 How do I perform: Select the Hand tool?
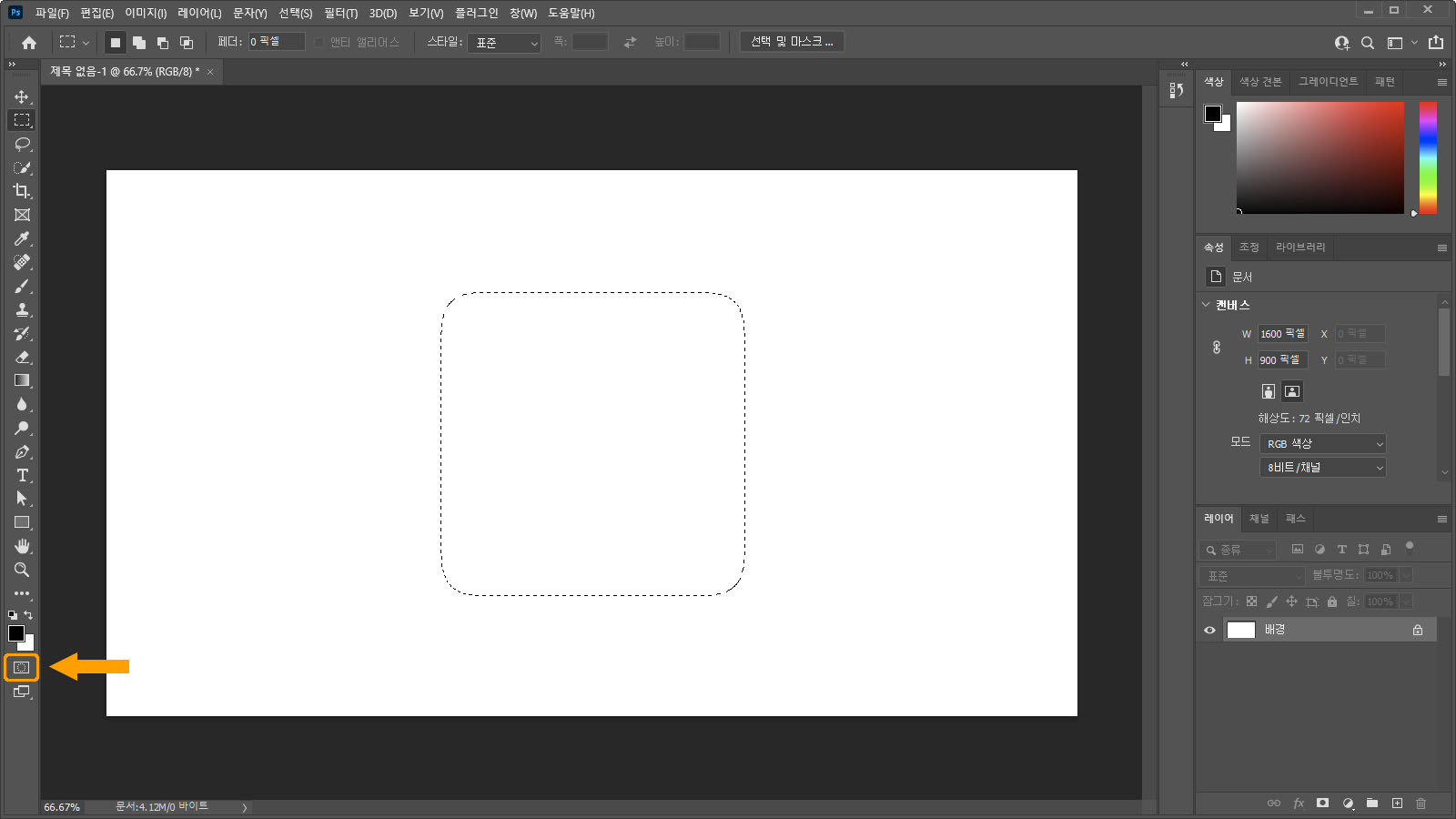pos(22,546)
